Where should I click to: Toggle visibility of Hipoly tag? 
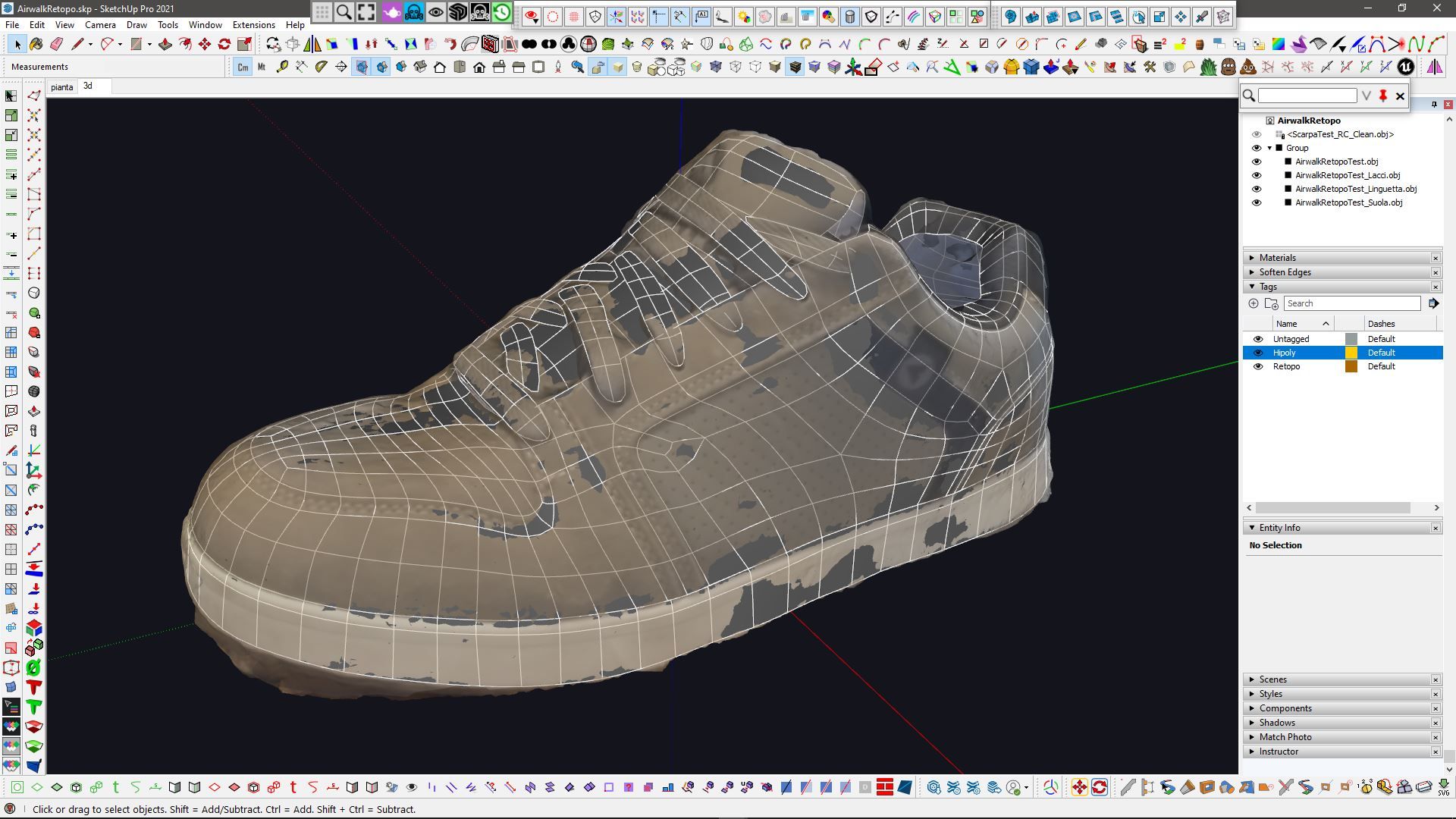1258,353
